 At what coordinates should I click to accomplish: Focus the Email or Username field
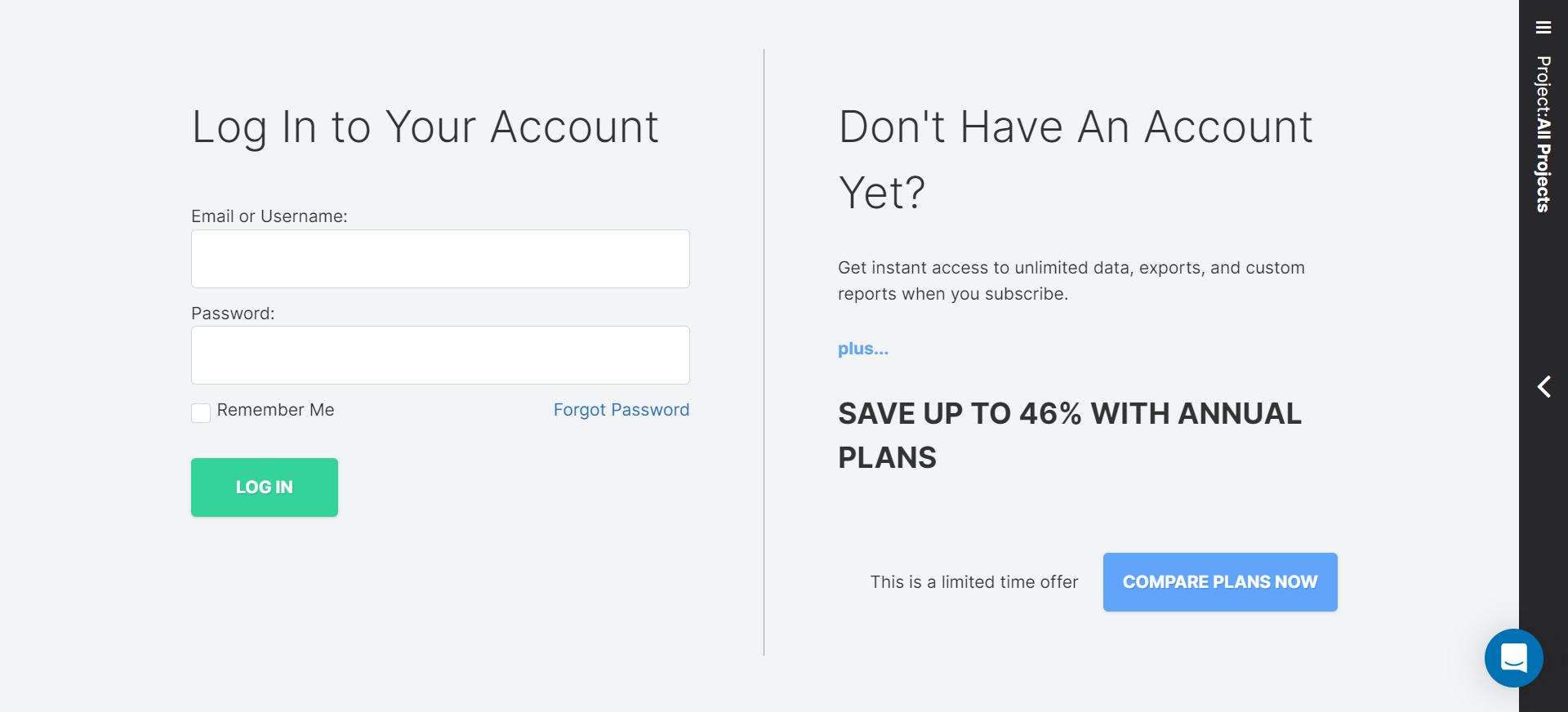tap(440, 259)
